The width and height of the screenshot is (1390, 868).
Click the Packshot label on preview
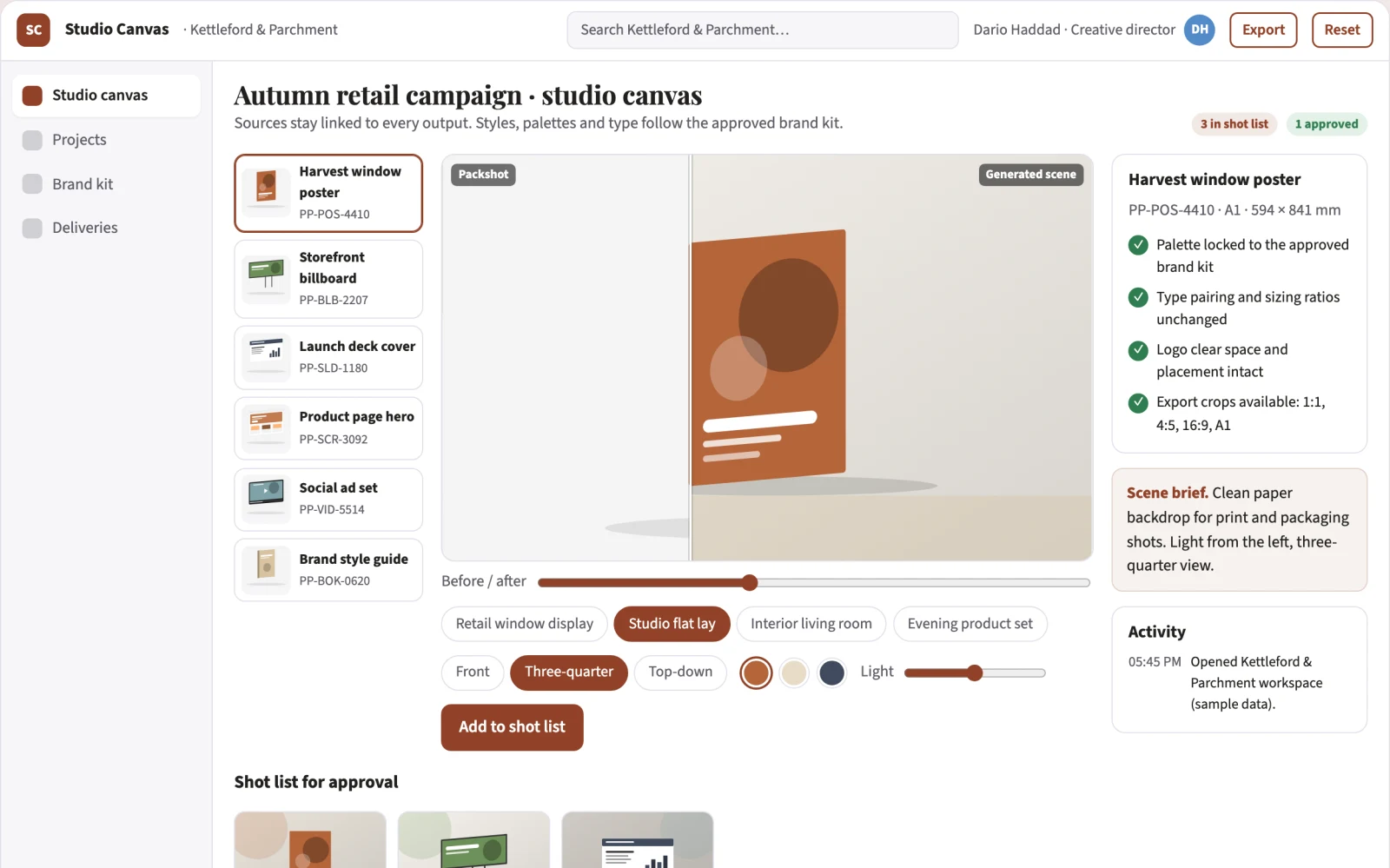[483, 175]
